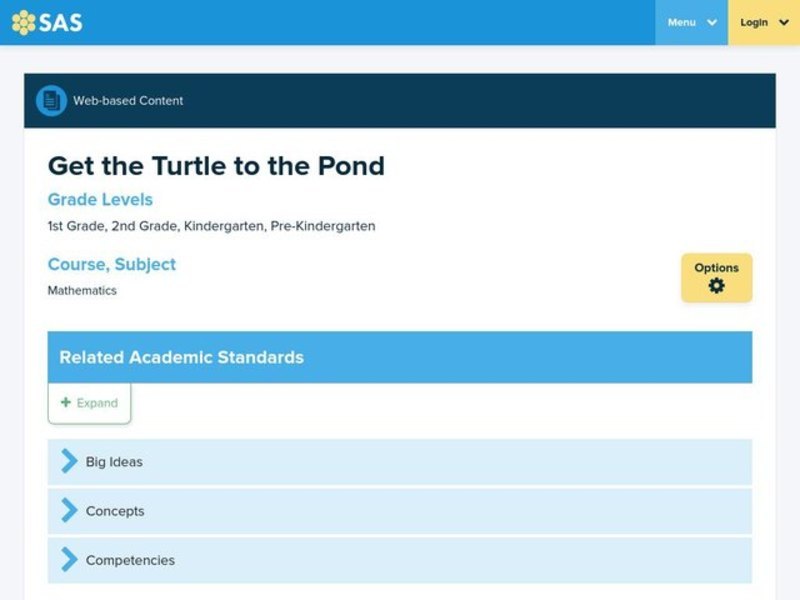
Task: Open the Grade Levels link
Action: click(100, 199)
